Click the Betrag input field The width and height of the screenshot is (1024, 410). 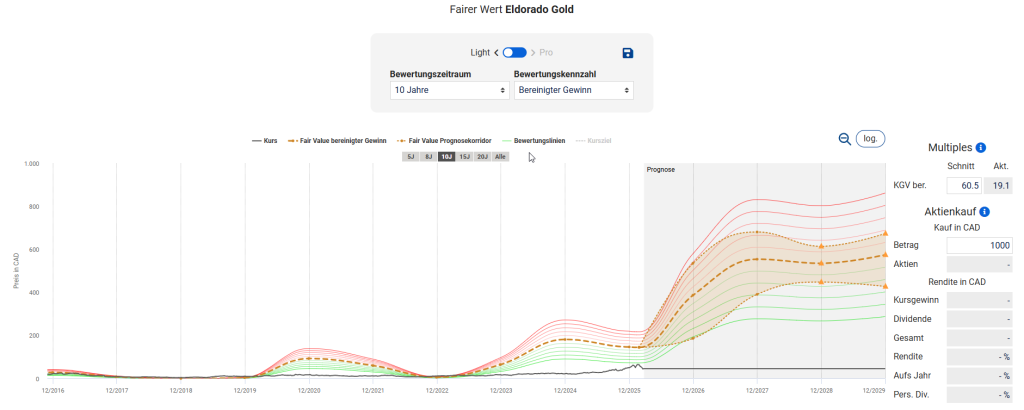point(979,245)
